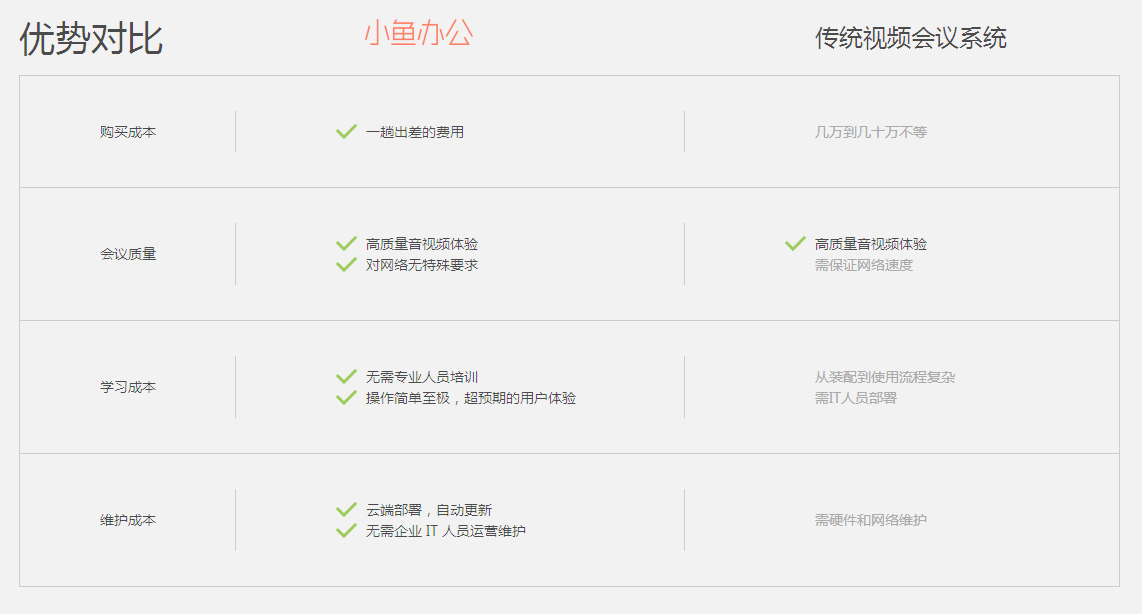Click the 小鱼办公 column heading
The width and height of the screenshot is (1142, 614).
(418, 34)
